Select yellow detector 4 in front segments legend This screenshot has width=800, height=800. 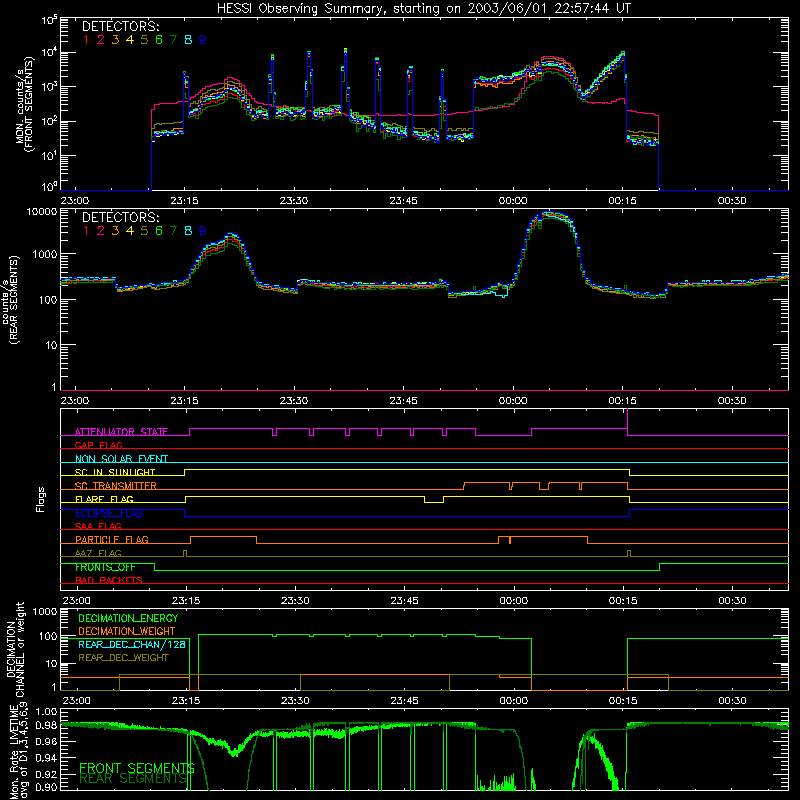pos(130,40)
